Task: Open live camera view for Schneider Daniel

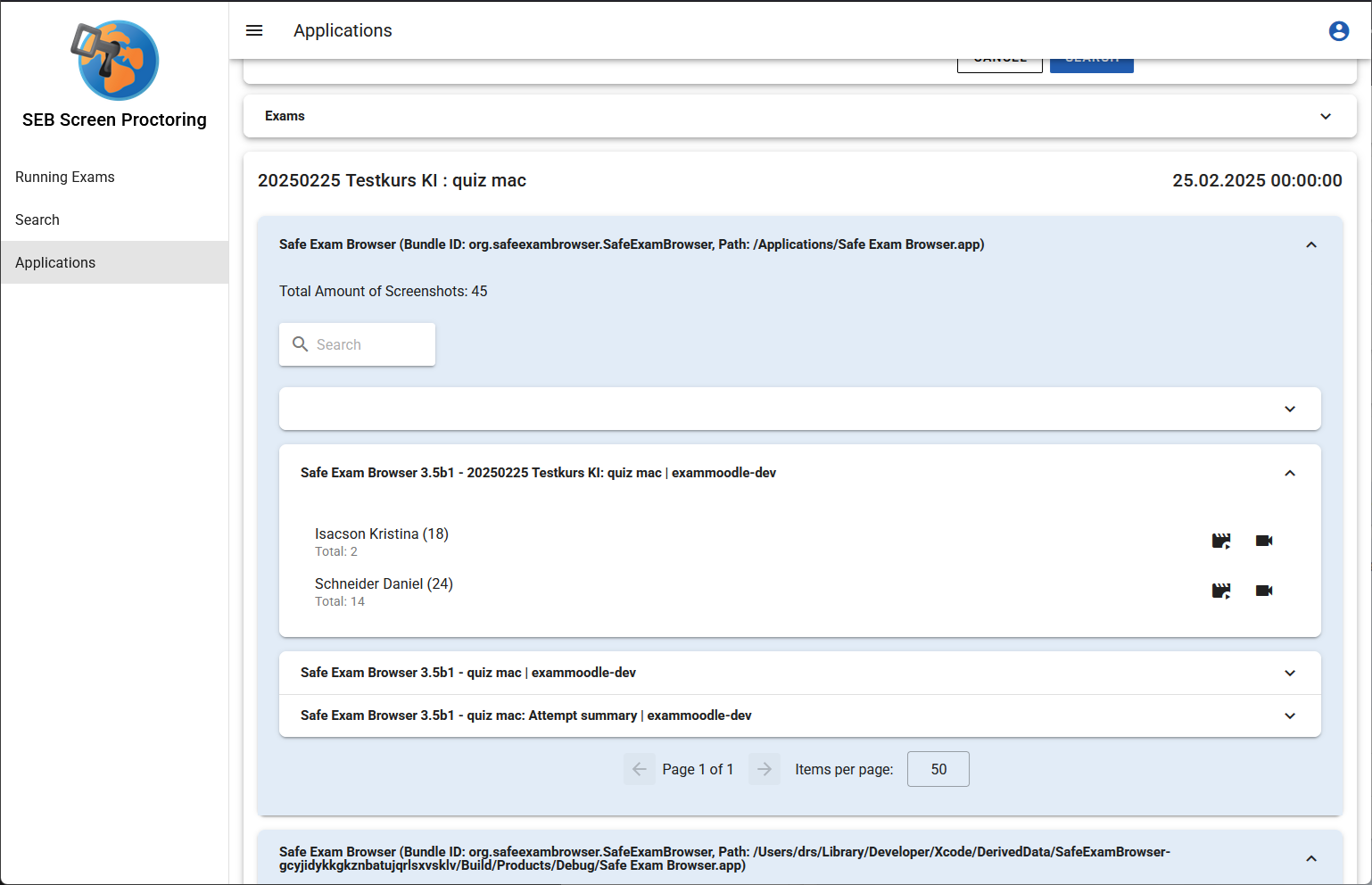Action: [1264, 591]
